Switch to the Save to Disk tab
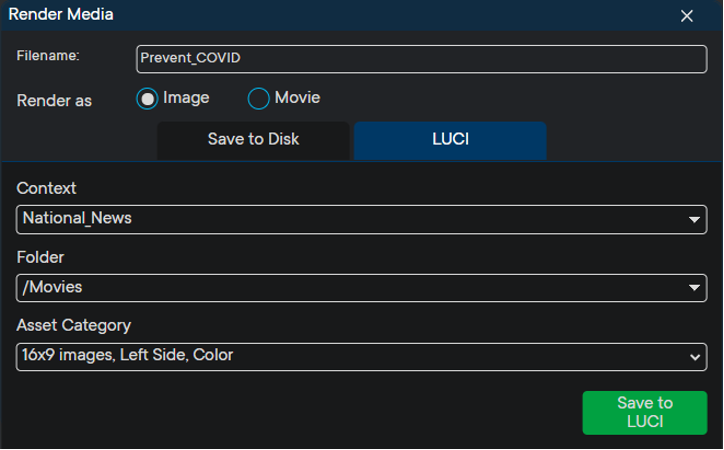Screen dimensions: 724x450 pos(253,140)
